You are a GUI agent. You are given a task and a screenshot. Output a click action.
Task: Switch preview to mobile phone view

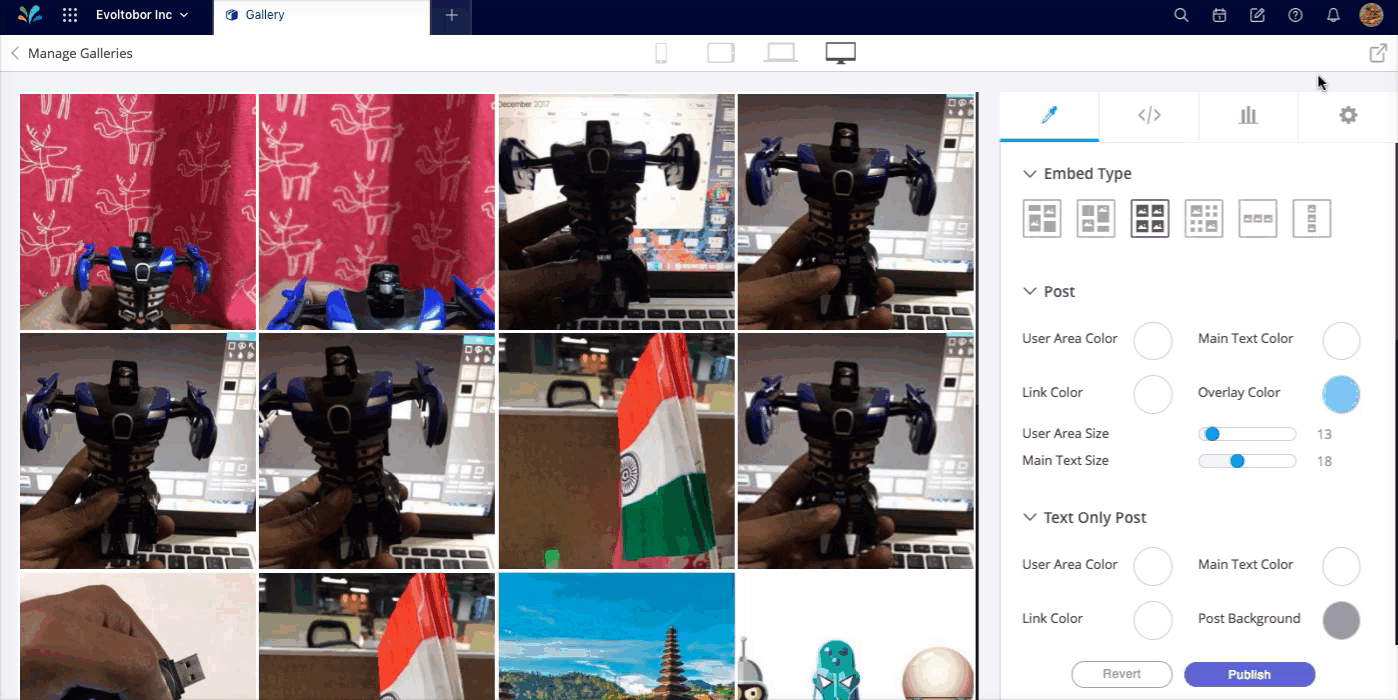[661, 53]
